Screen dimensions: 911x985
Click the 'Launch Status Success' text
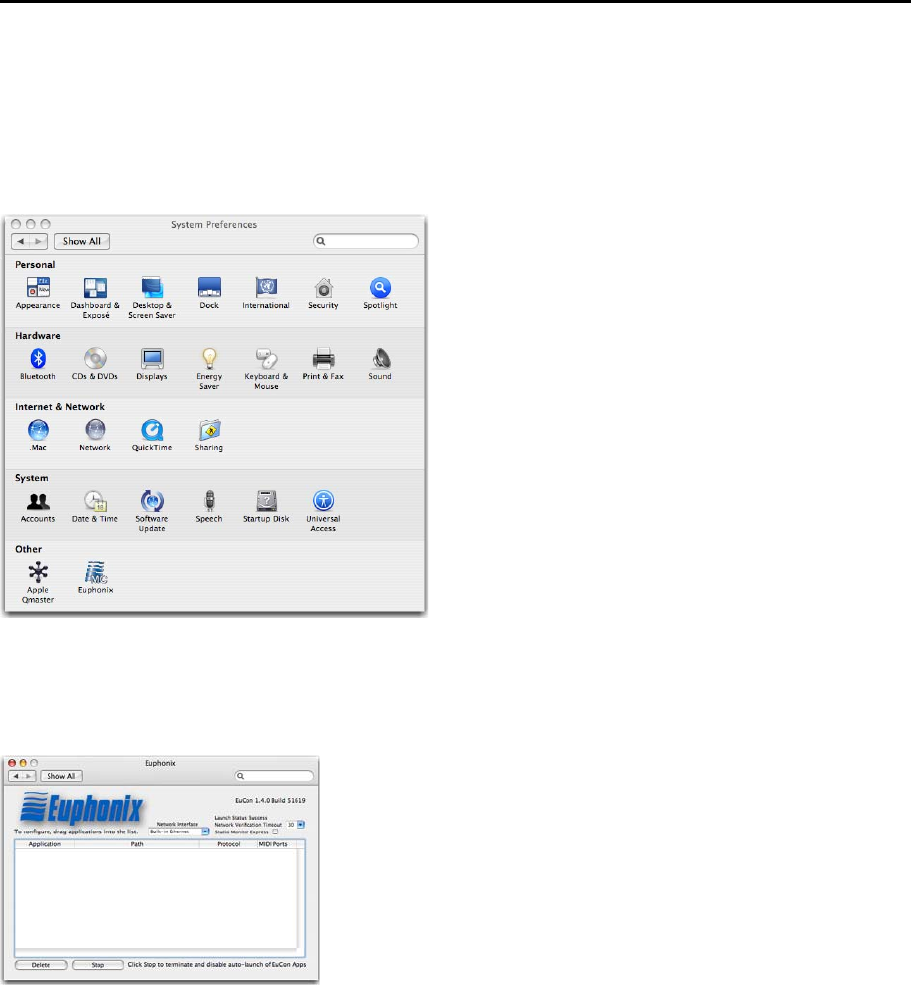pyautogui.click(x=241, y=818)
